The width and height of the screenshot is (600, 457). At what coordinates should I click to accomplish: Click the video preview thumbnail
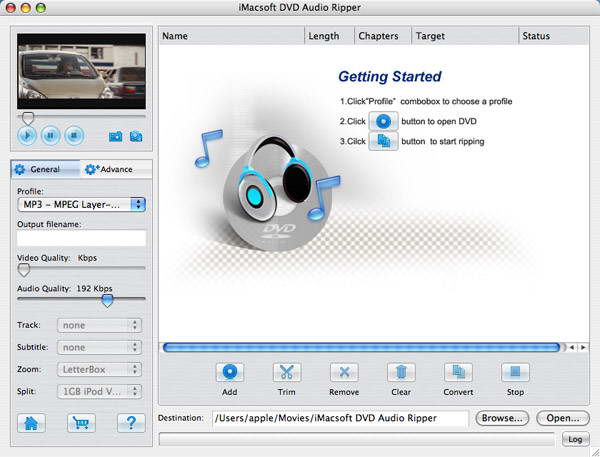click(81, 71)
